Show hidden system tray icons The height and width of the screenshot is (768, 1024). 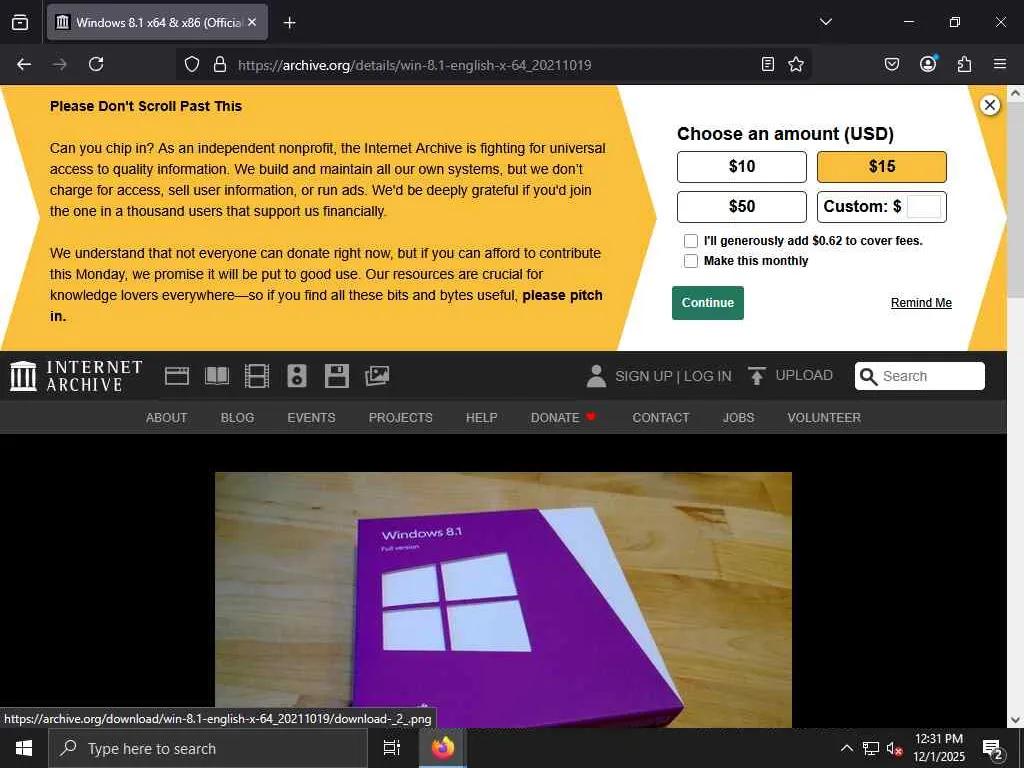click(846, 748)
